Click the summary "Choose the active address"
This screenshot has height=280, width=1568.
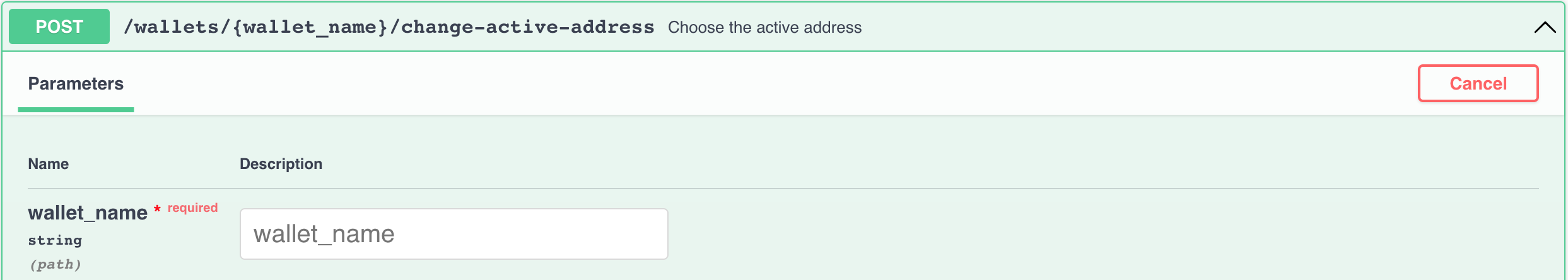pos(764,27)
